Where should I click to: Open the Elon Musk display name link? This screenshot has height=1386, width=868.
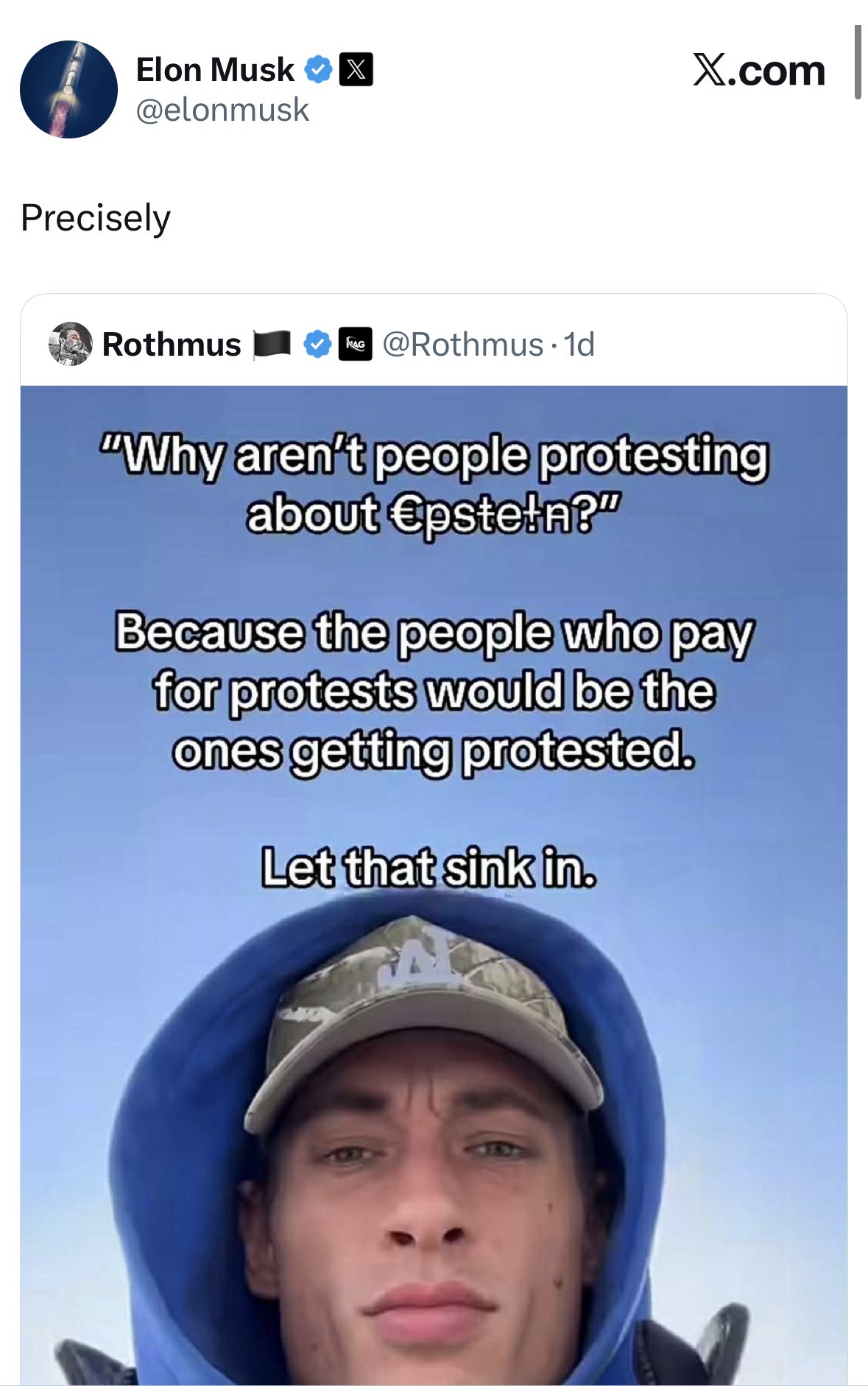tap(215, 70)
